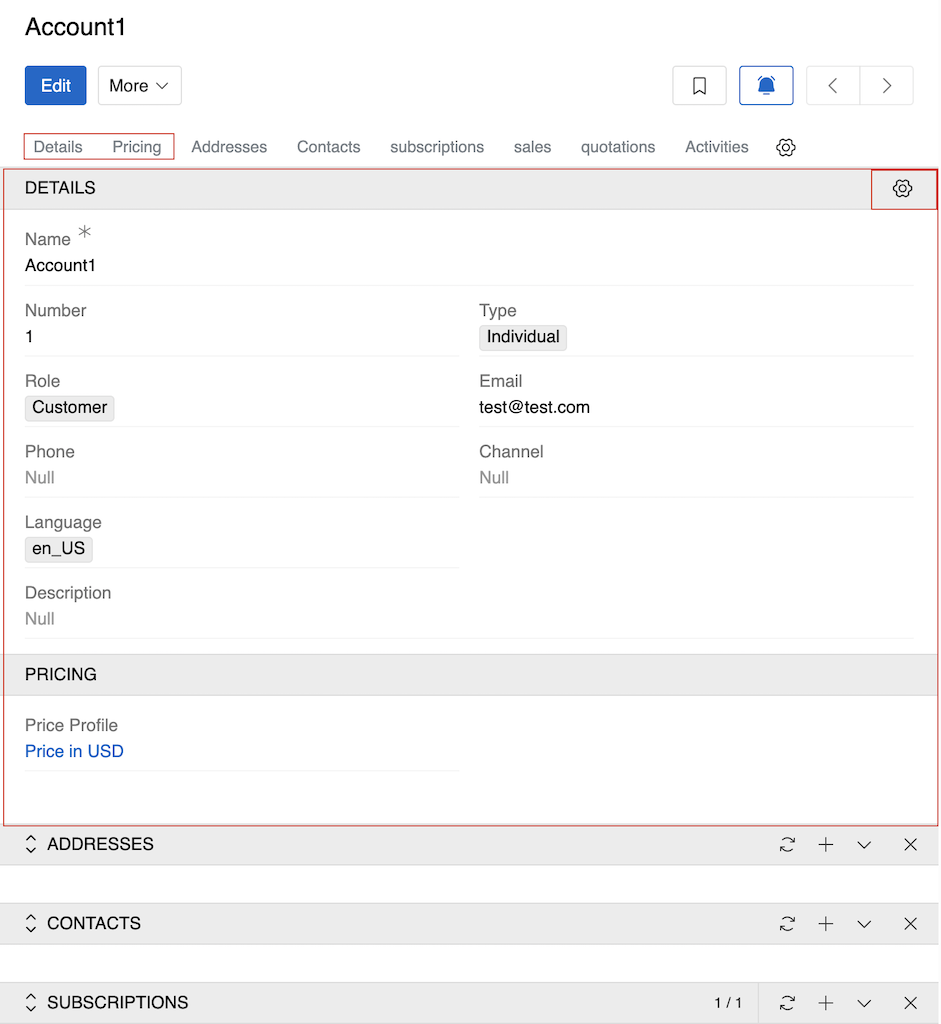
Task: Click the gear icon next to the Activities tab
Action: [x=786, y=147]
